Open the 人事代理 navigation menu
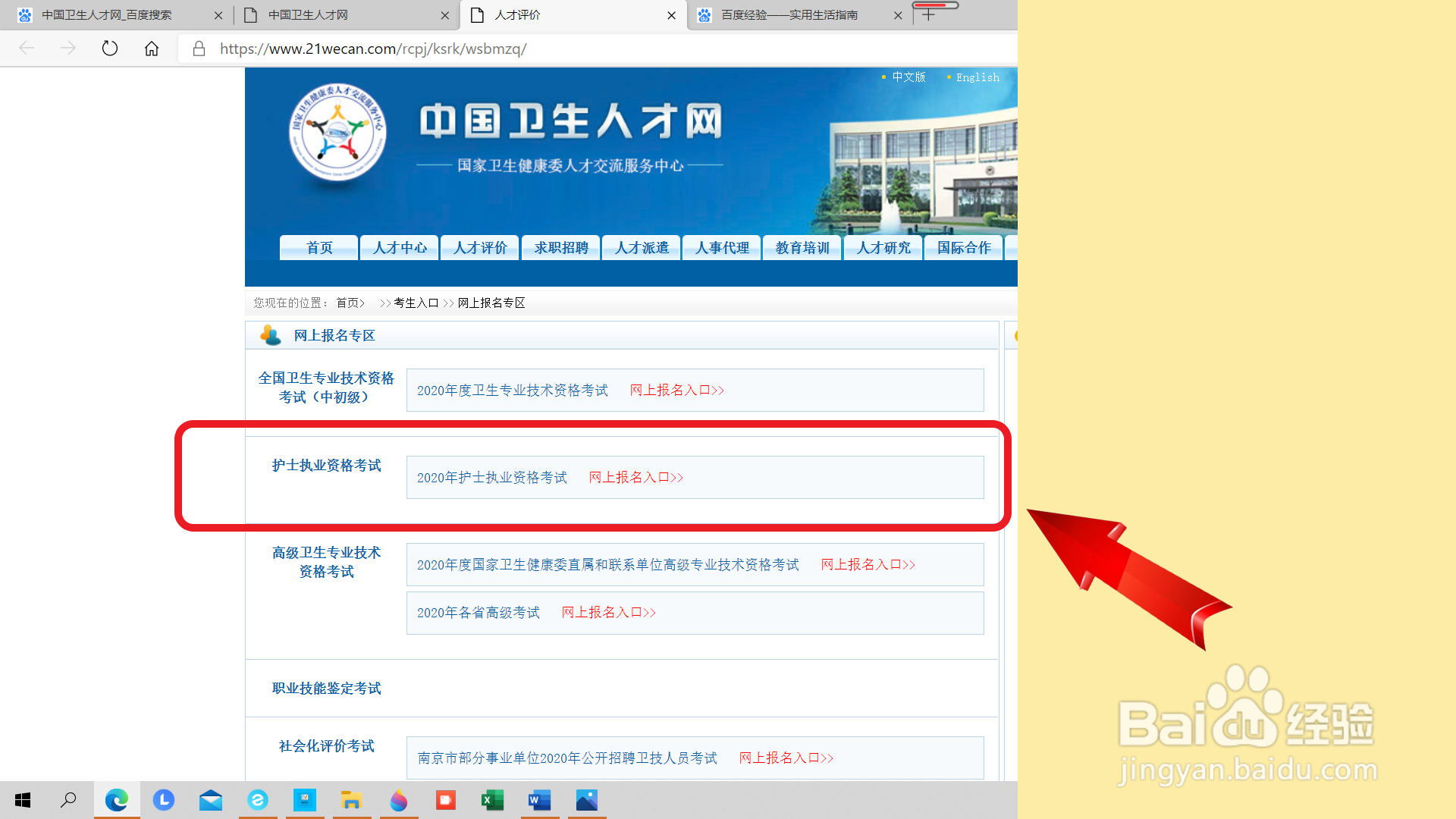Viewport: 1456px width, 819px height. [722, 248]
